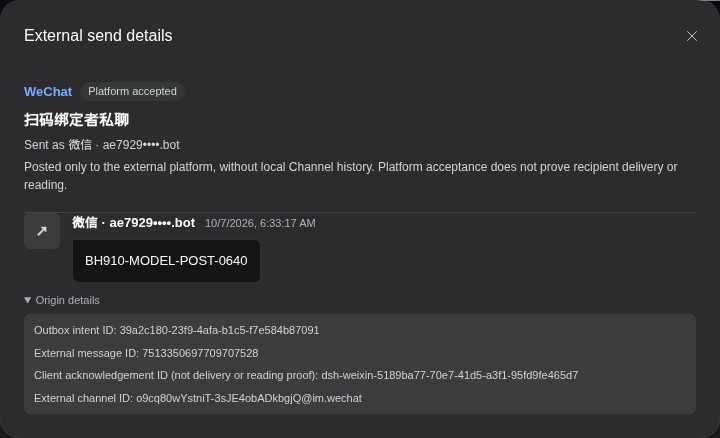Viewport: 720px width, 438px height.
Task: Select the Outbox intent ID label
Action: pyautogui.click(x=75, y=330)
